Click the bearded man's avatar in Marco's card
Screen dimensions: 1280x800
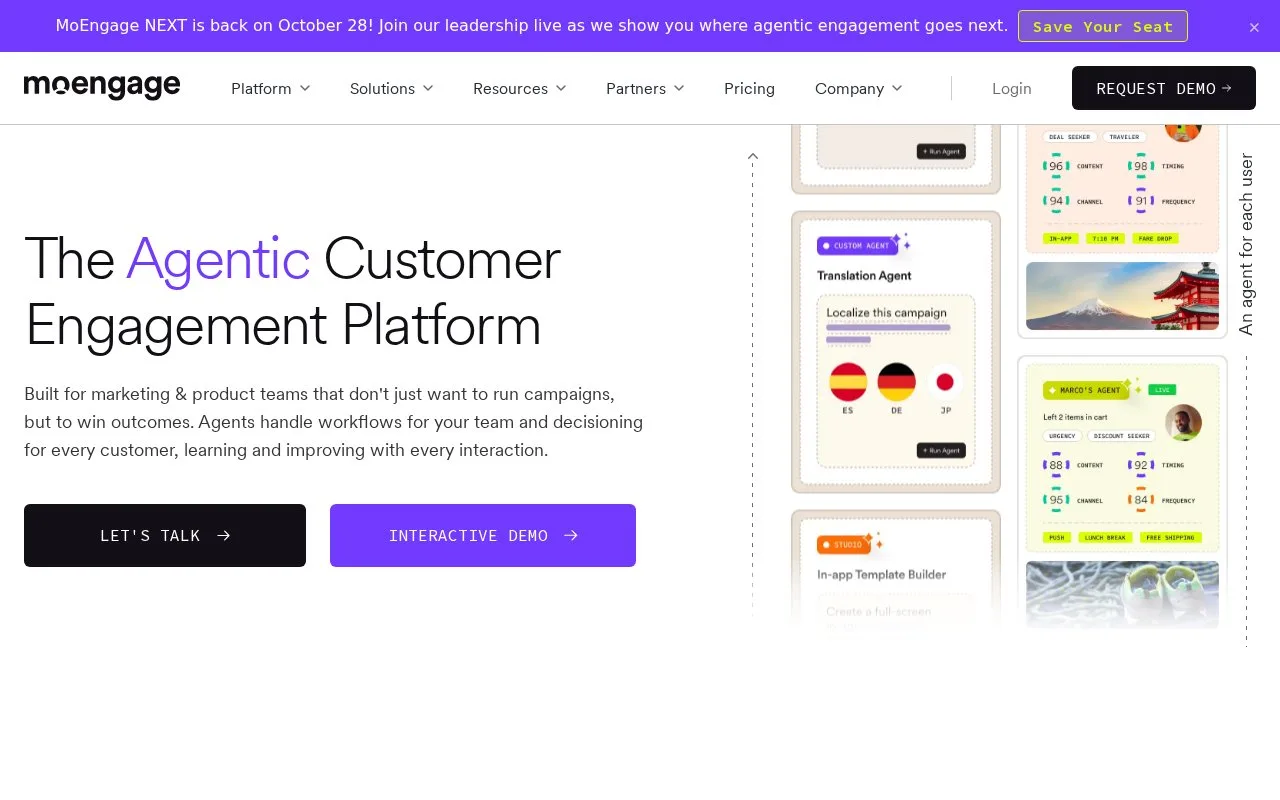1183,423
